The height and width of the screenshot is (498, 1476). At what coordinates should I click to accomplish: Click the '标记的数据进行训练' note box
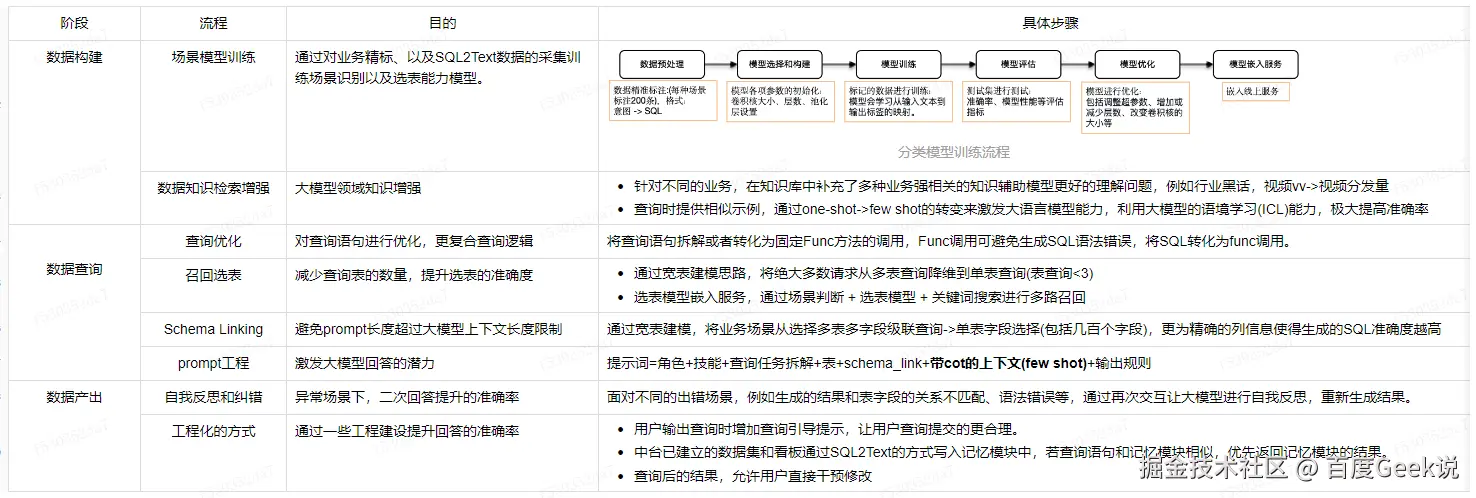click(x=899, y=101)
